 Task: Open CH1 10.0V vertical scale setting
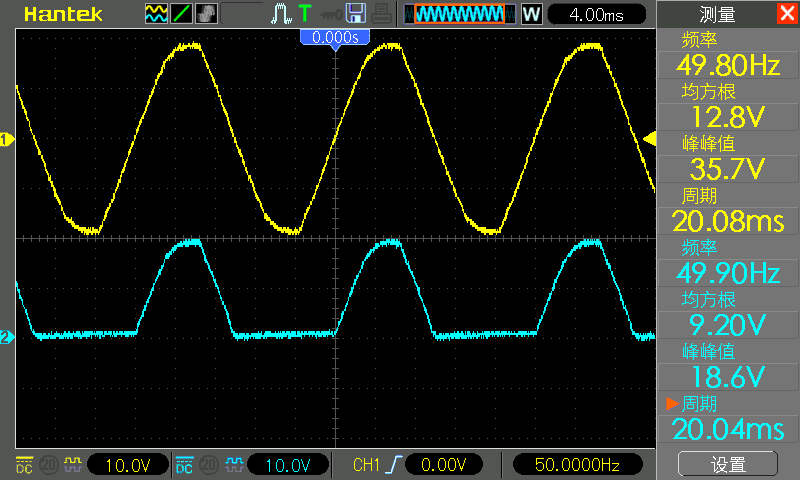point(127,465)
